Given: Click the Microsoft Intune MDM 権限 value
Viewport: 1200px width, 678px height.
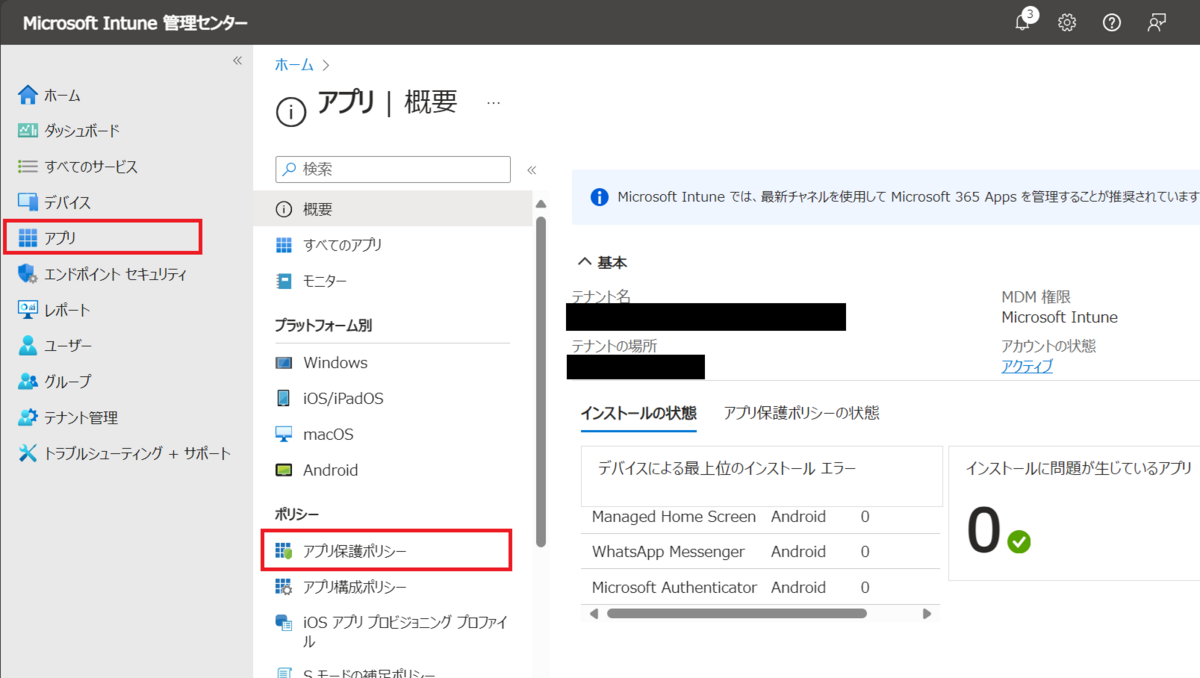Looking at the screenshot, I should (1059, 317).
